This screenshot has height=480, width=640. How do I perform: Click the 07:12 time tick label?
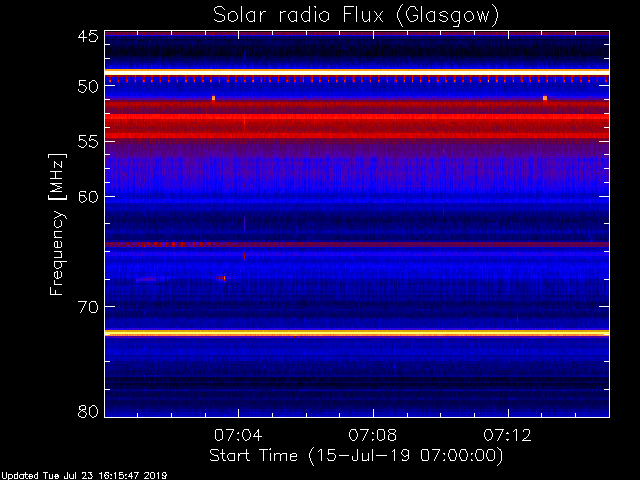(x=508, y=435)
